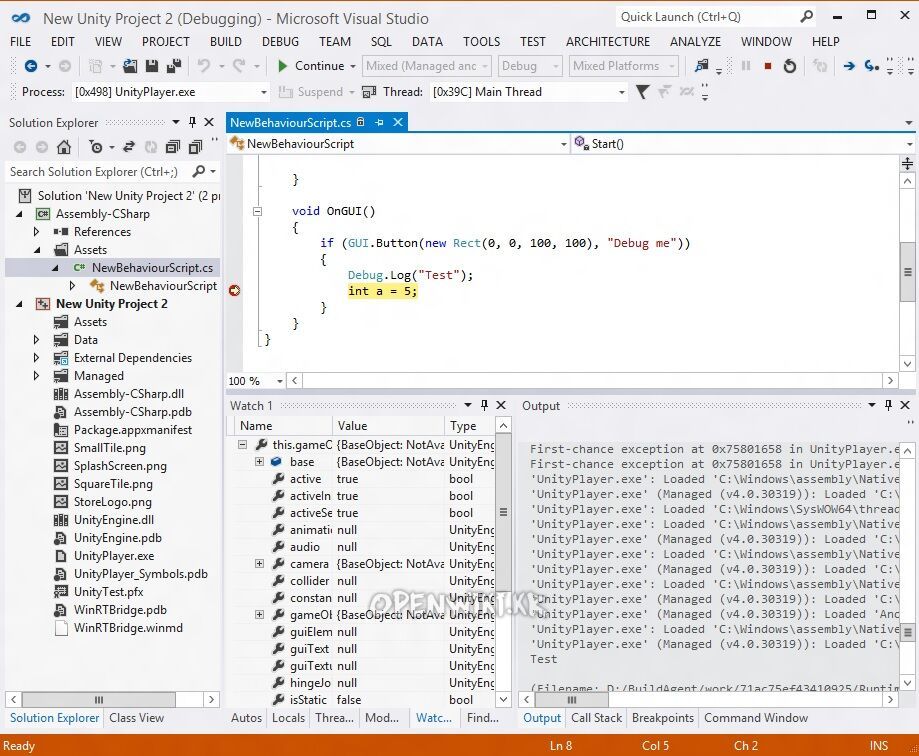Click the Quick Launch search magnifier icon
This screenshot has width=919, height=756.
(807, 16)
